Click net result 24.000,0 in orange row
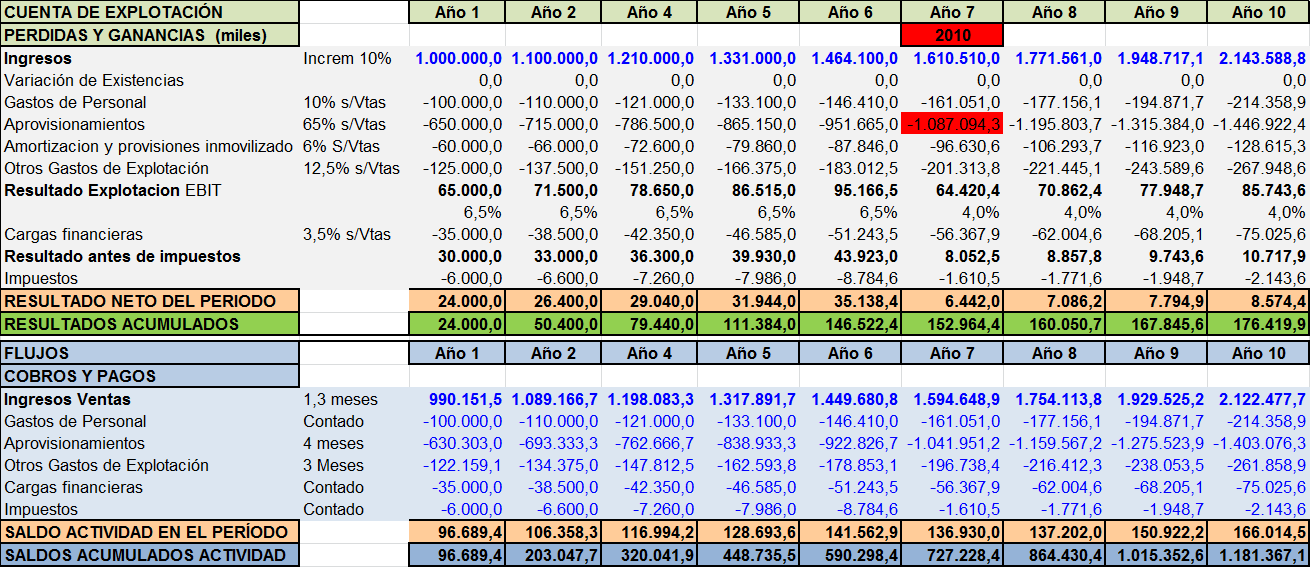 tap(456, 301)
